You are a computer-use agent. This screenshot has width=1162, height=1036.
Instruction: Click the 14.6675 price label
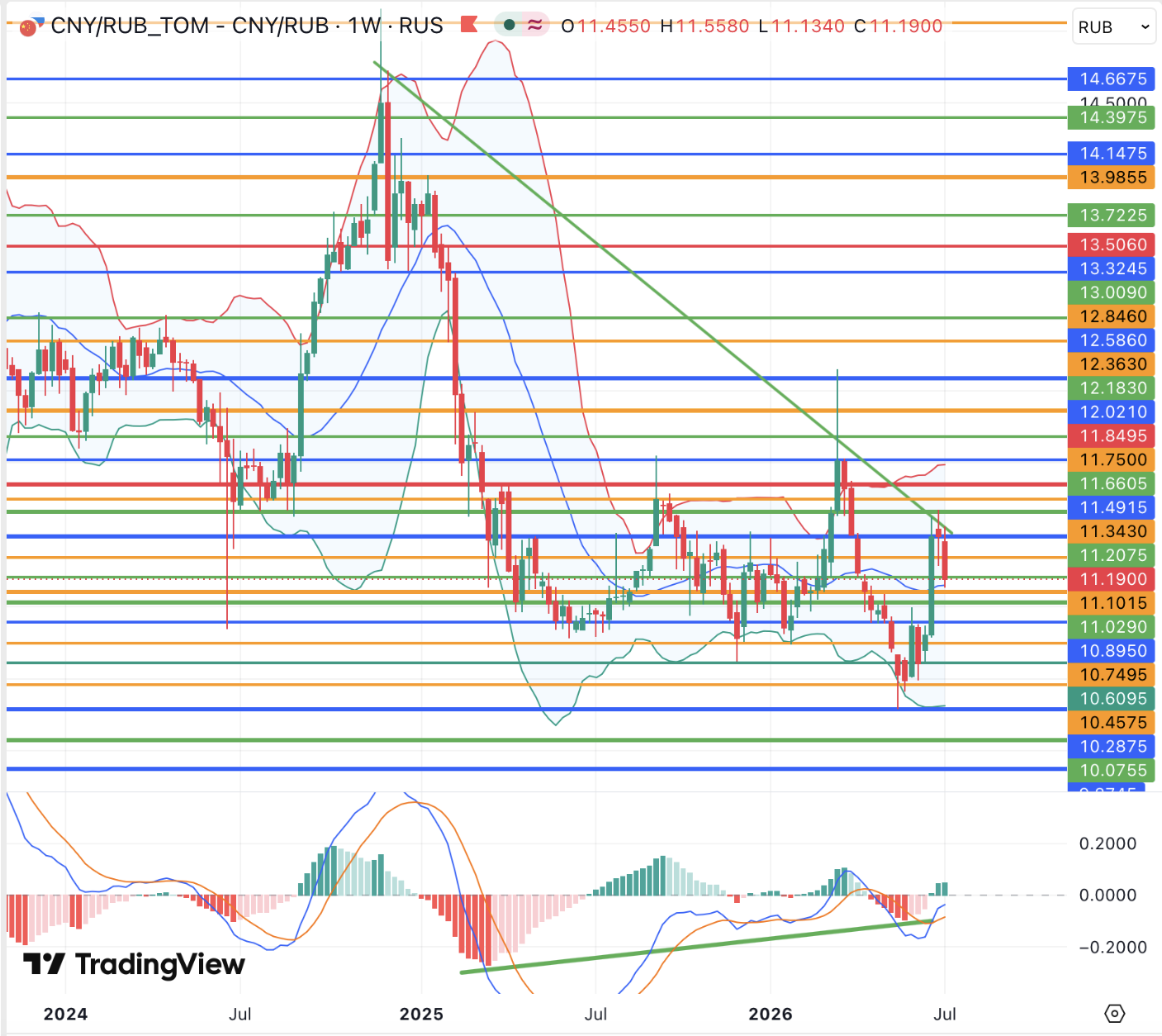tap(1112, 79)
